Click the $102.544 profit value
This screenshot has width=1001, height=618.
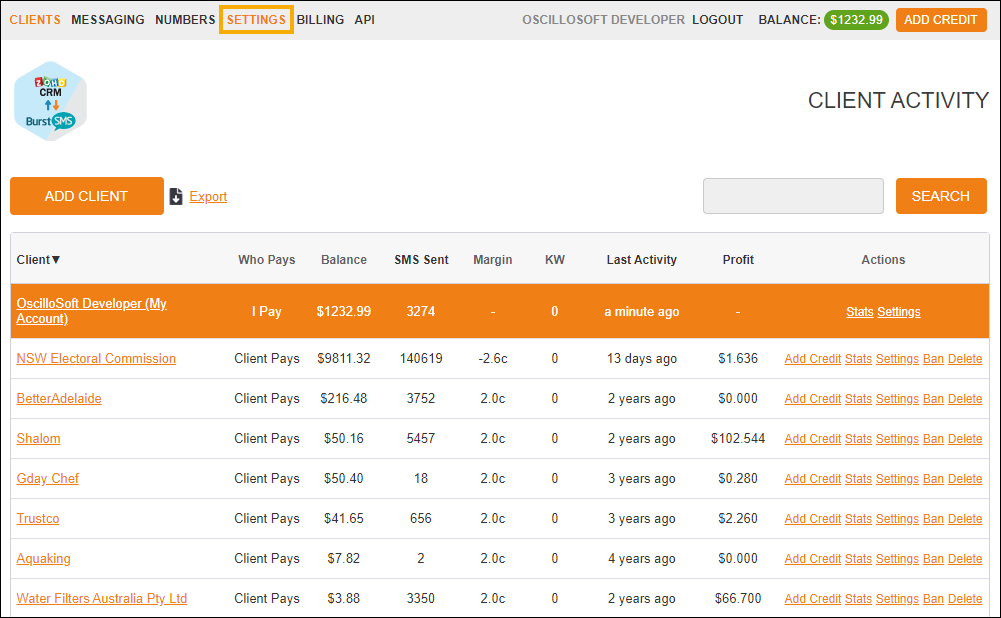coord(738,439)
